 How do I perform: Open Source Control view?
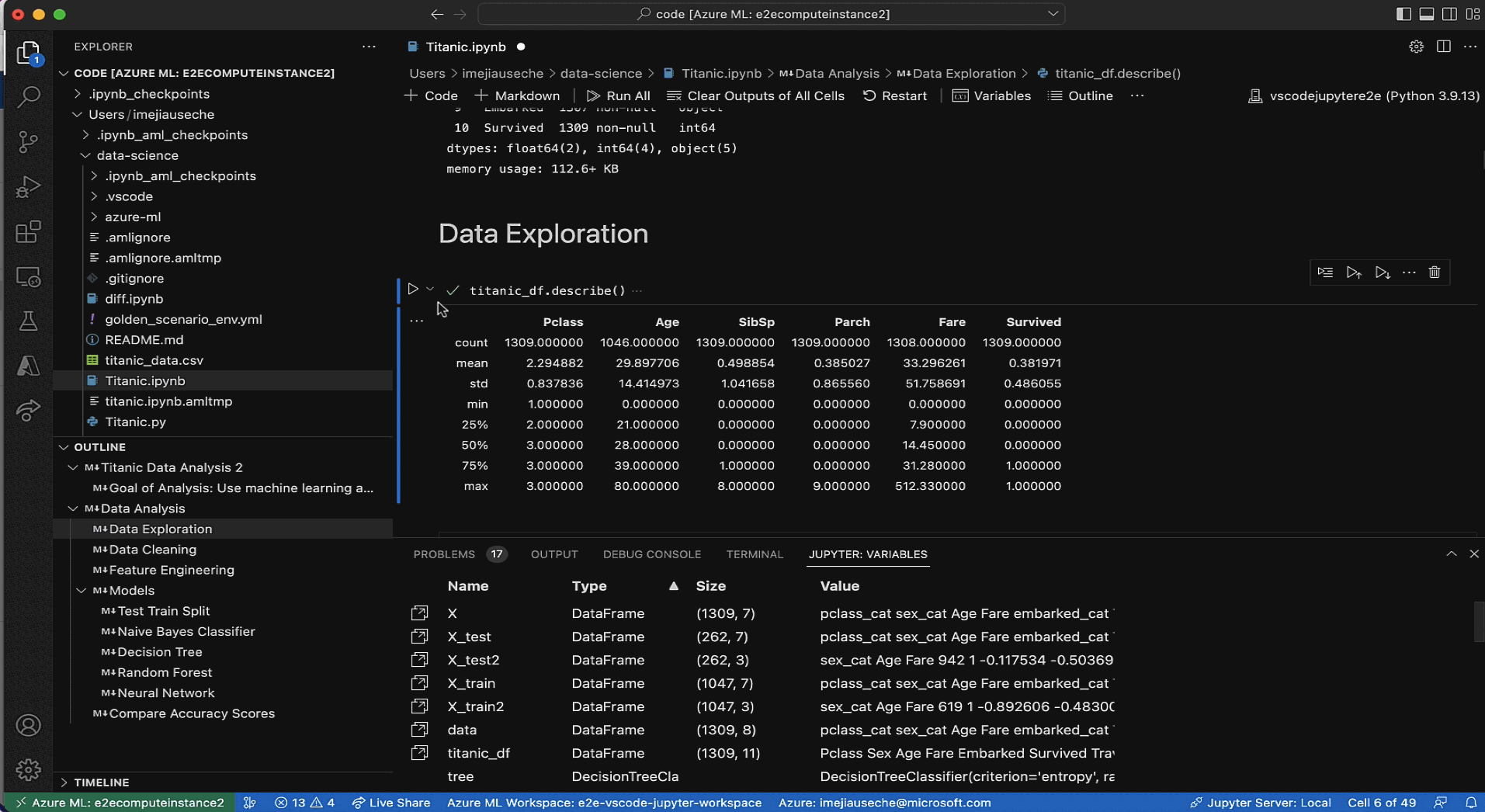tap(29, 142)
